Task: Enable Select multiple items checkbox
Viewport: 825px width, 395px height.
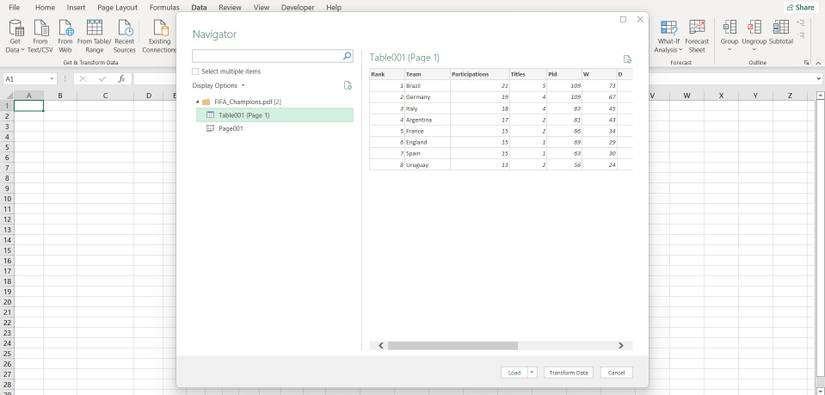Action: pos(195,72)
